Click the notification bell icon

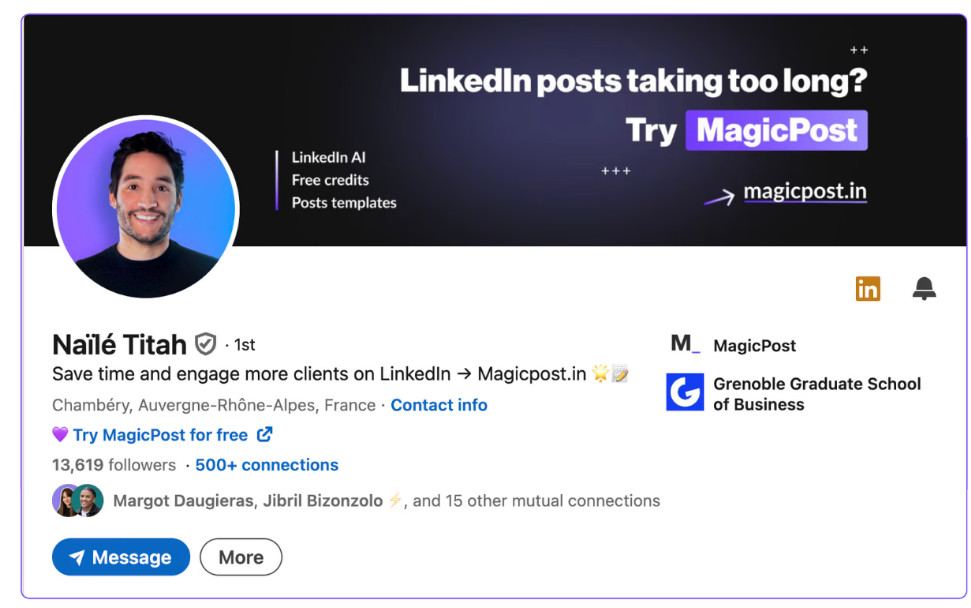pos(923,289)
